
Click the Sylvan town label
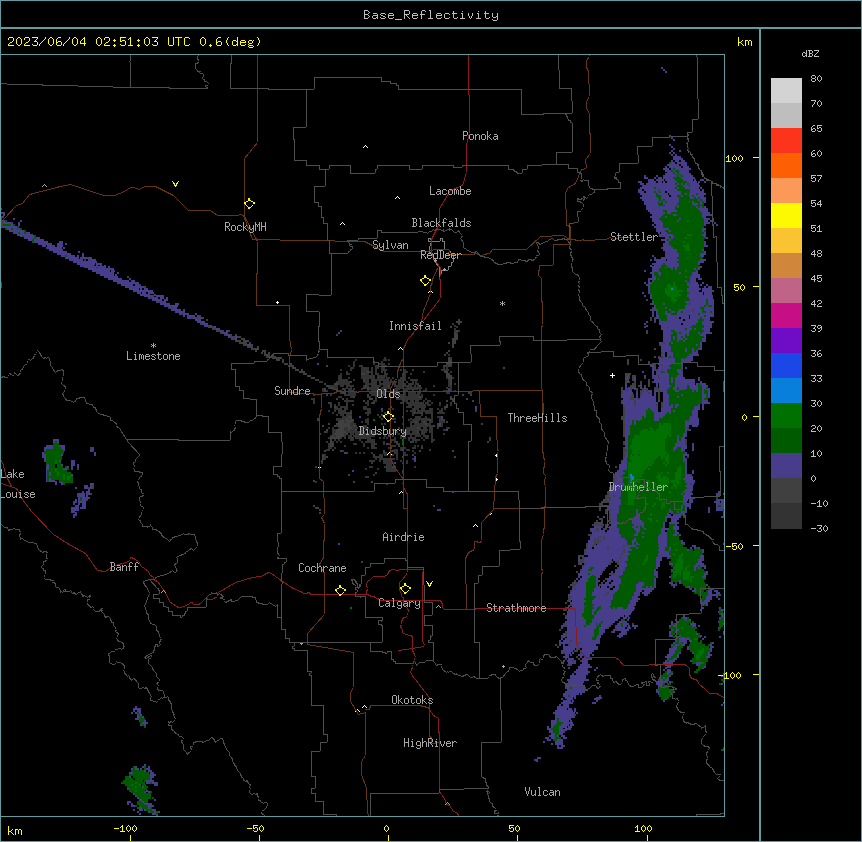point(390,245)
